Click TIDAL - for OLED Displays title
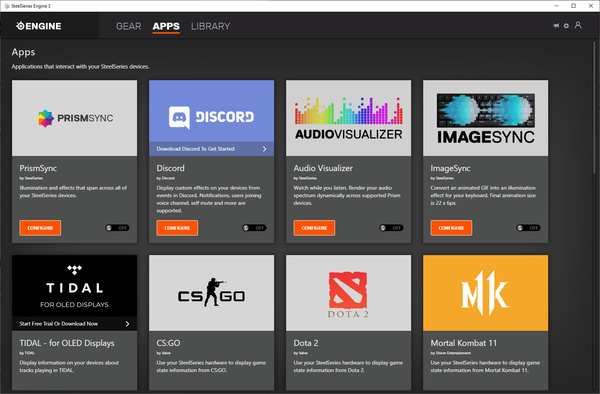600x394 pixels. click(67, 343)
